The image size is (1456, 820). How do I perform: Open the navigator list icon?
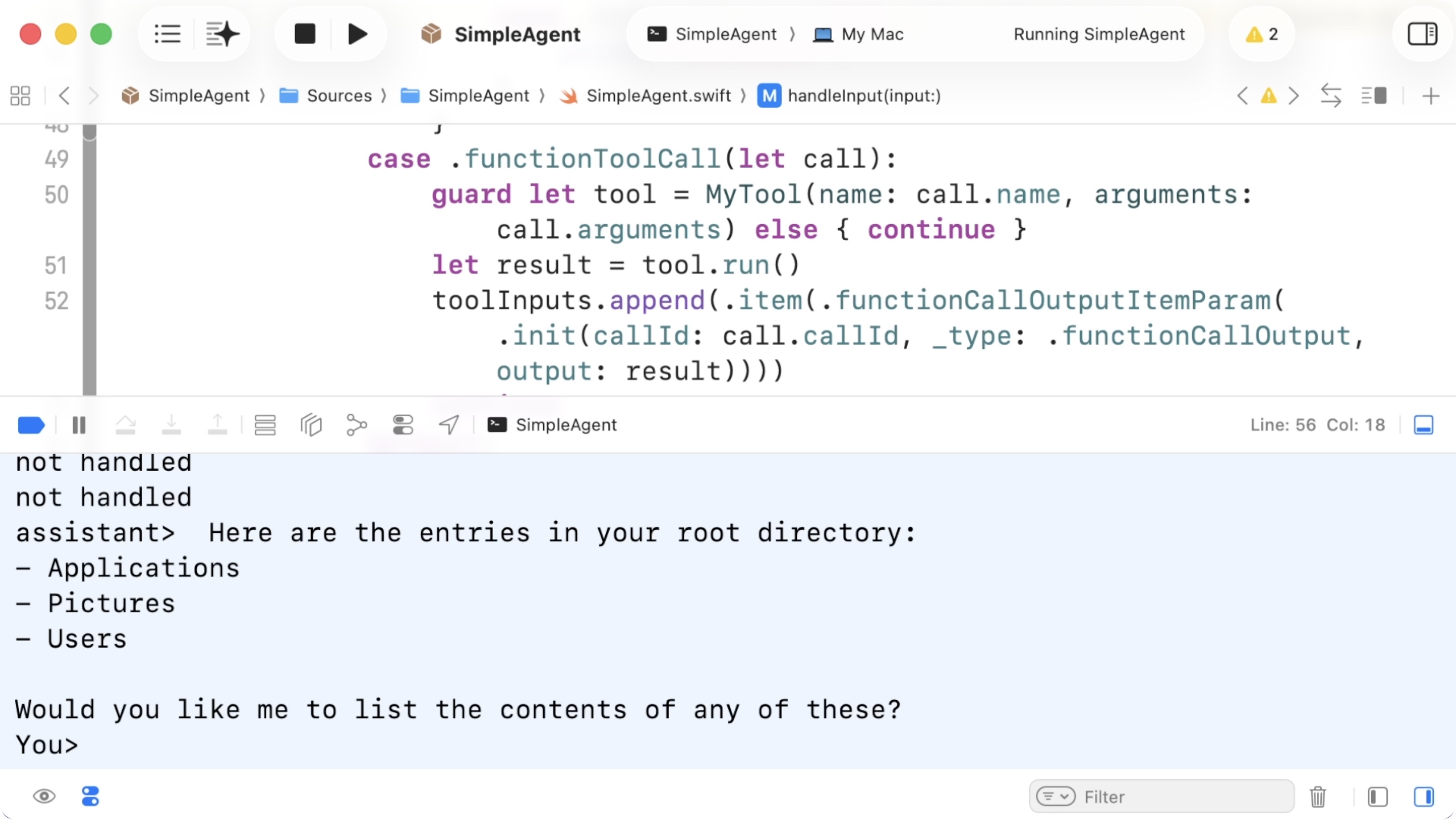pyautogui.click(x=167, y=34)
